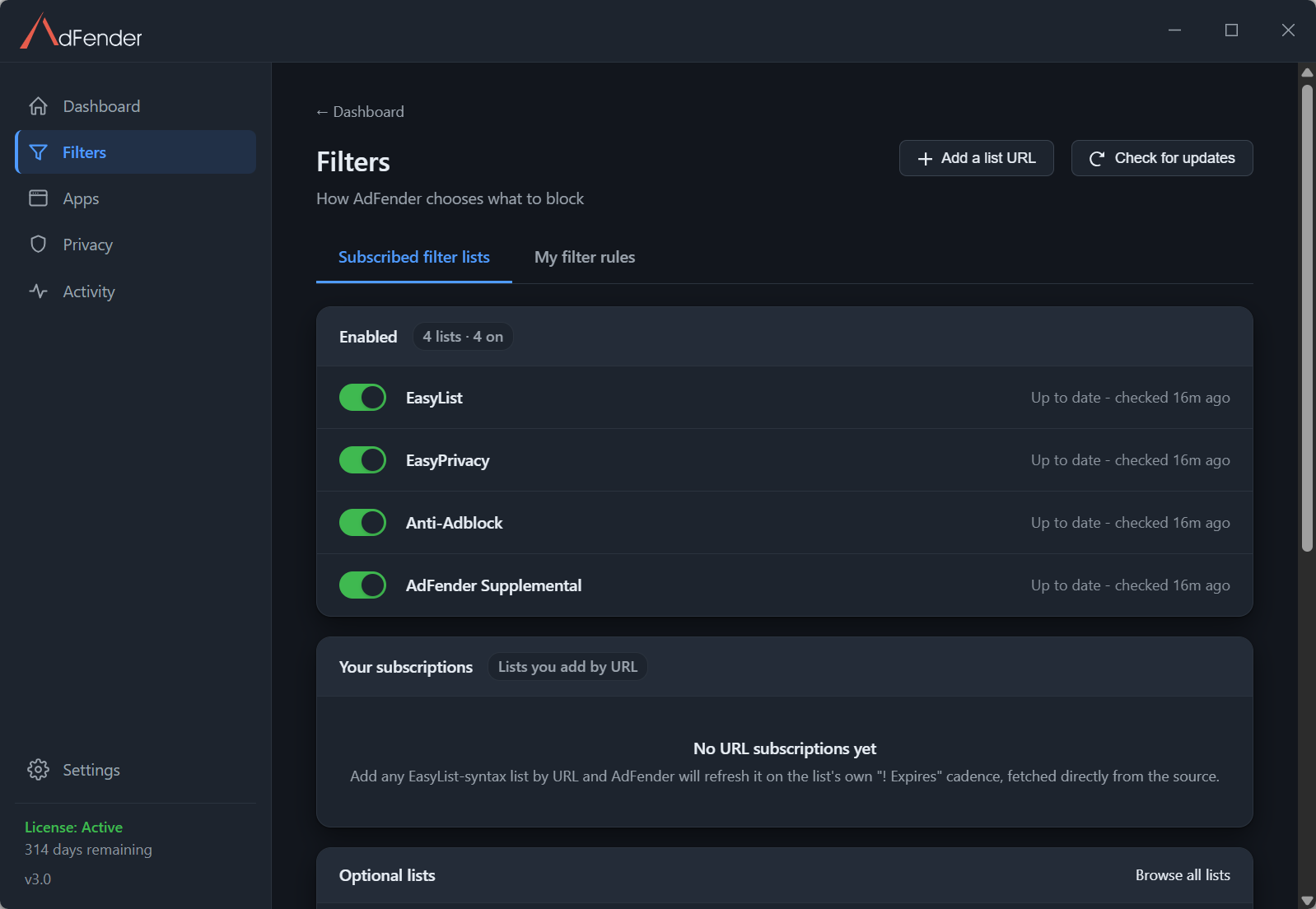This screenshot has height=909, width=1316.
Task: Click the vertical scrollbar thumb
Action: (x=1307, y=318)
